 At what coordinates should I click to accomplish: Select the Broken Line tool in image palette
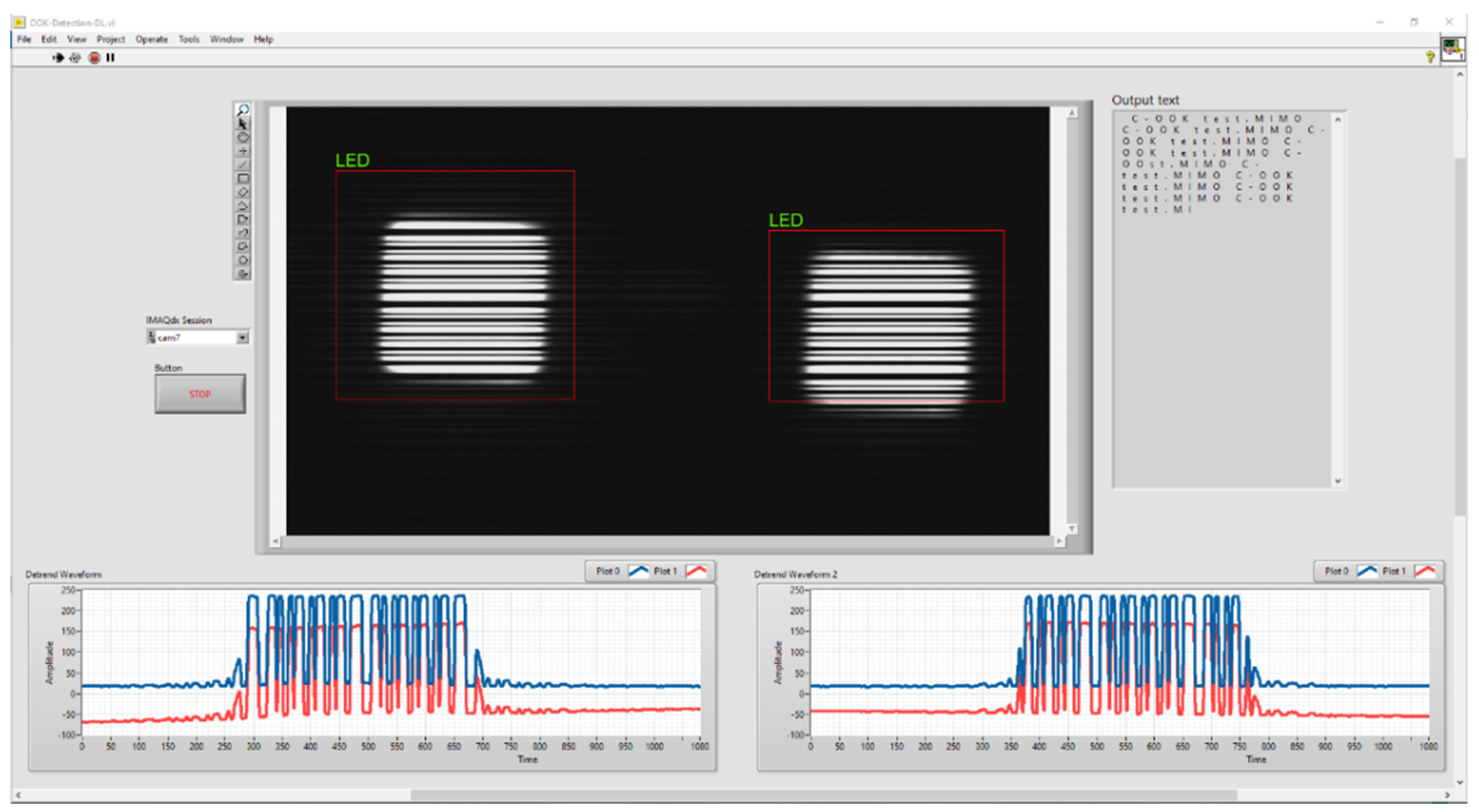[242, 206]
